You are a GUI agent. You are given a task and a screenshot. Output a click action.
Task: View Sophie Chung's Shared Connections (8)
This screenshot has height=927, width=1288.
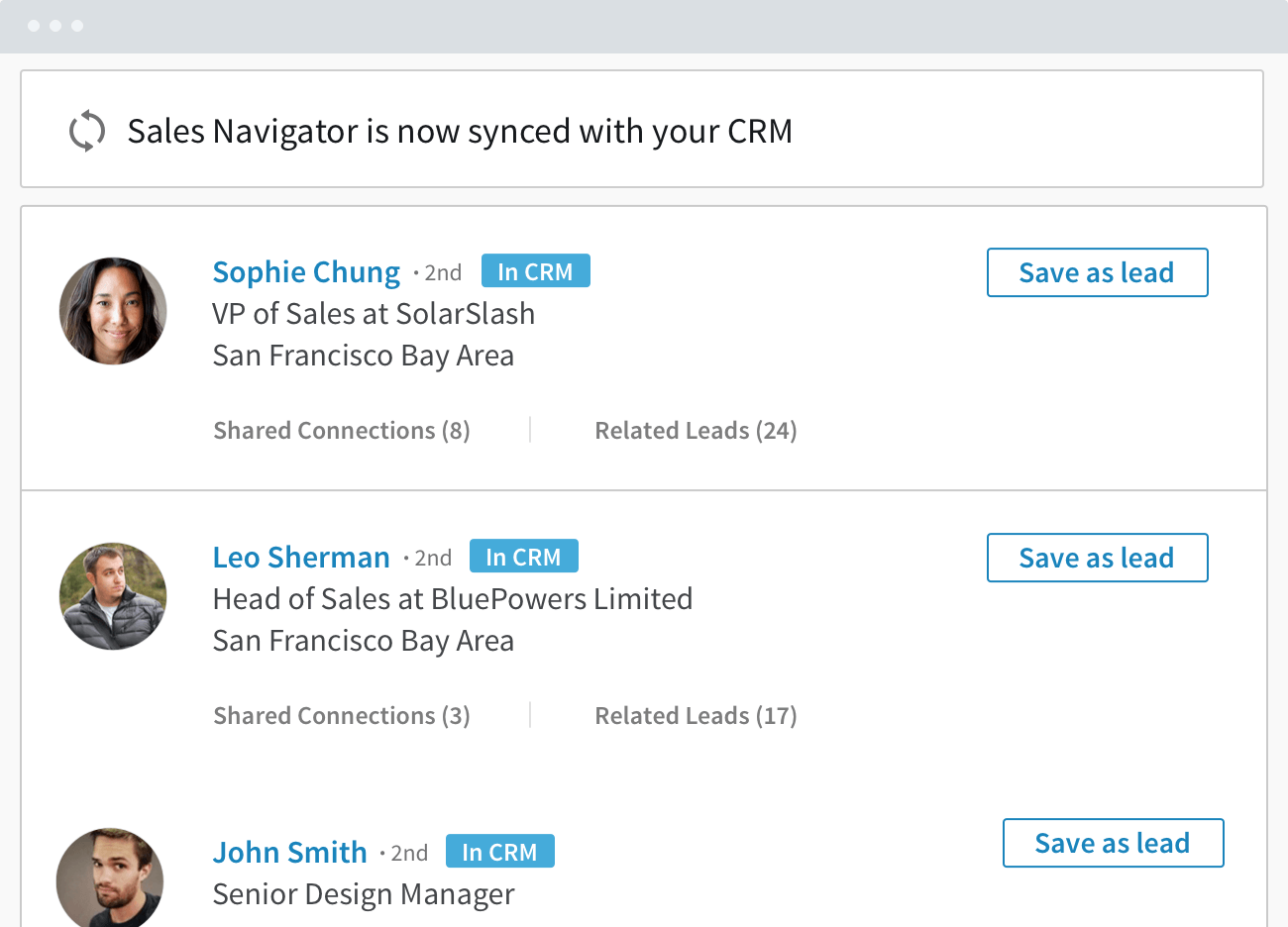pos(342,431)
